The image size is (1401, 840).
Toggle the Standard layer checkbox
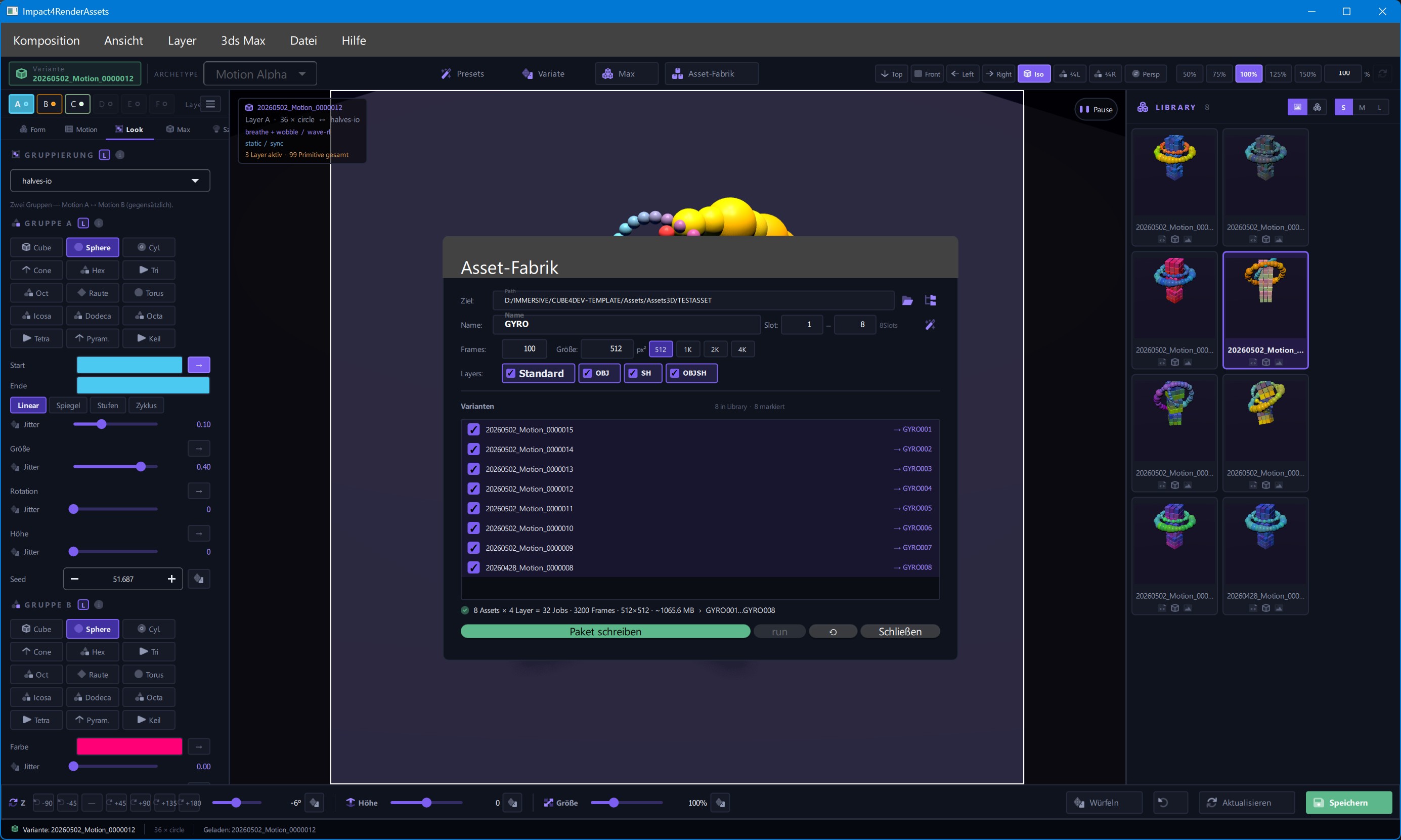[x=538, y=373]
